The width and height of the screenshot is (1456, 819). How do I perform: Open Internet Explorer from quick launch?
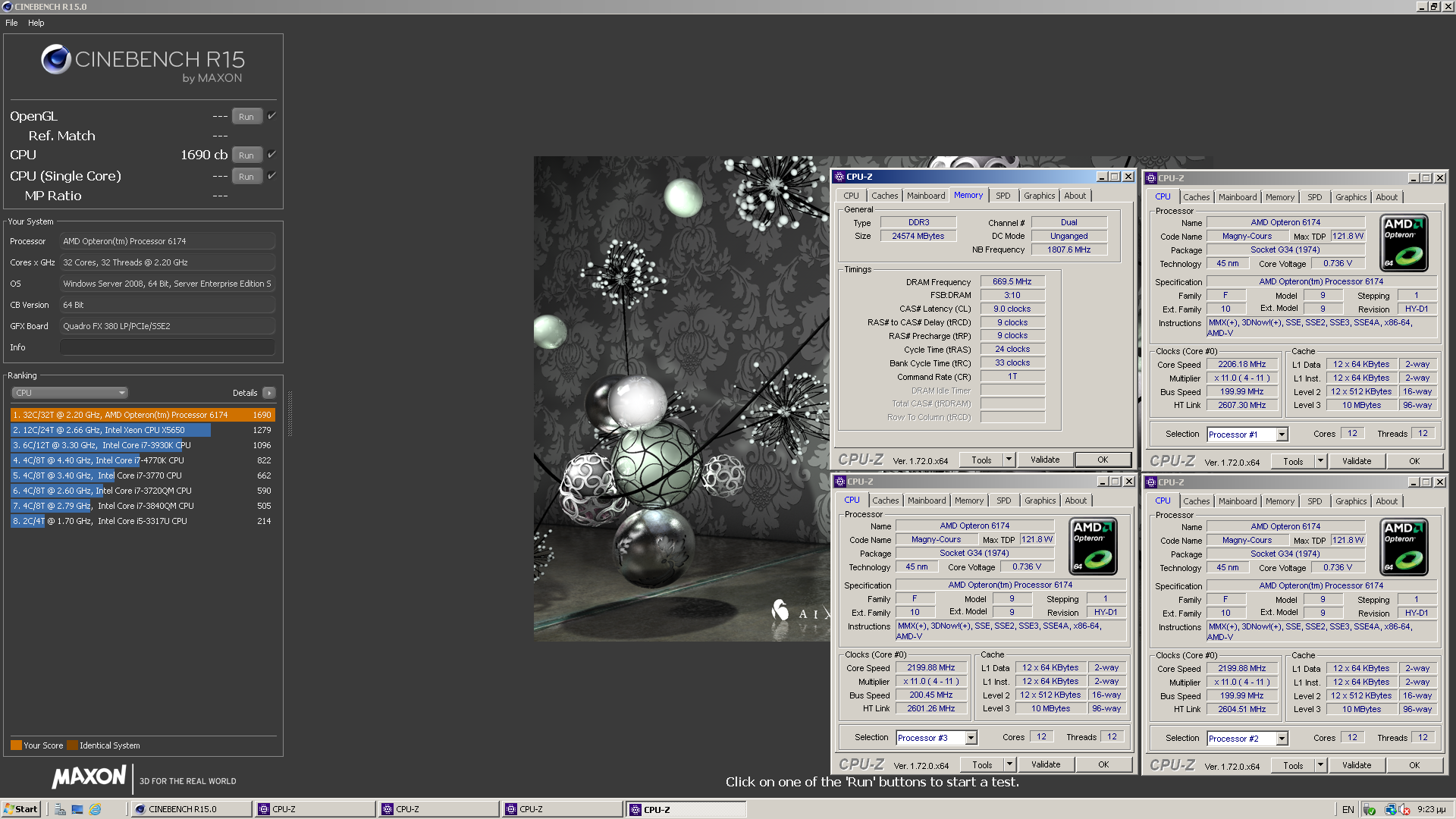tap(95, 809)
